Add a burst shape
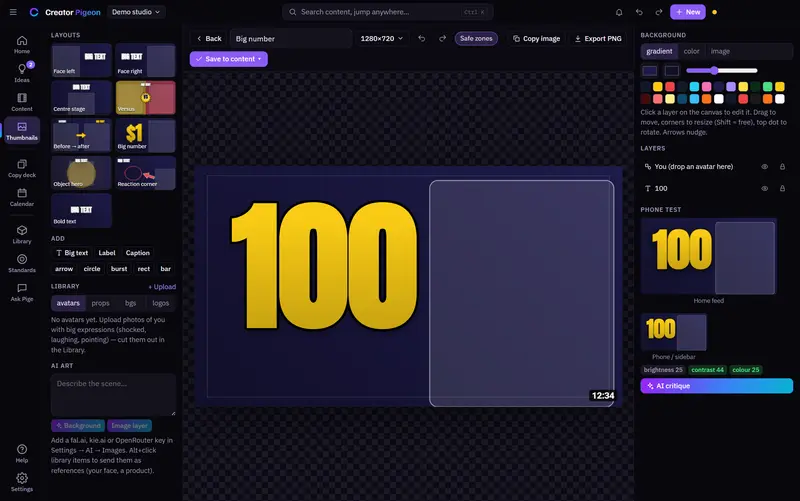Screen dimensions: 800x501 (119, 269)
